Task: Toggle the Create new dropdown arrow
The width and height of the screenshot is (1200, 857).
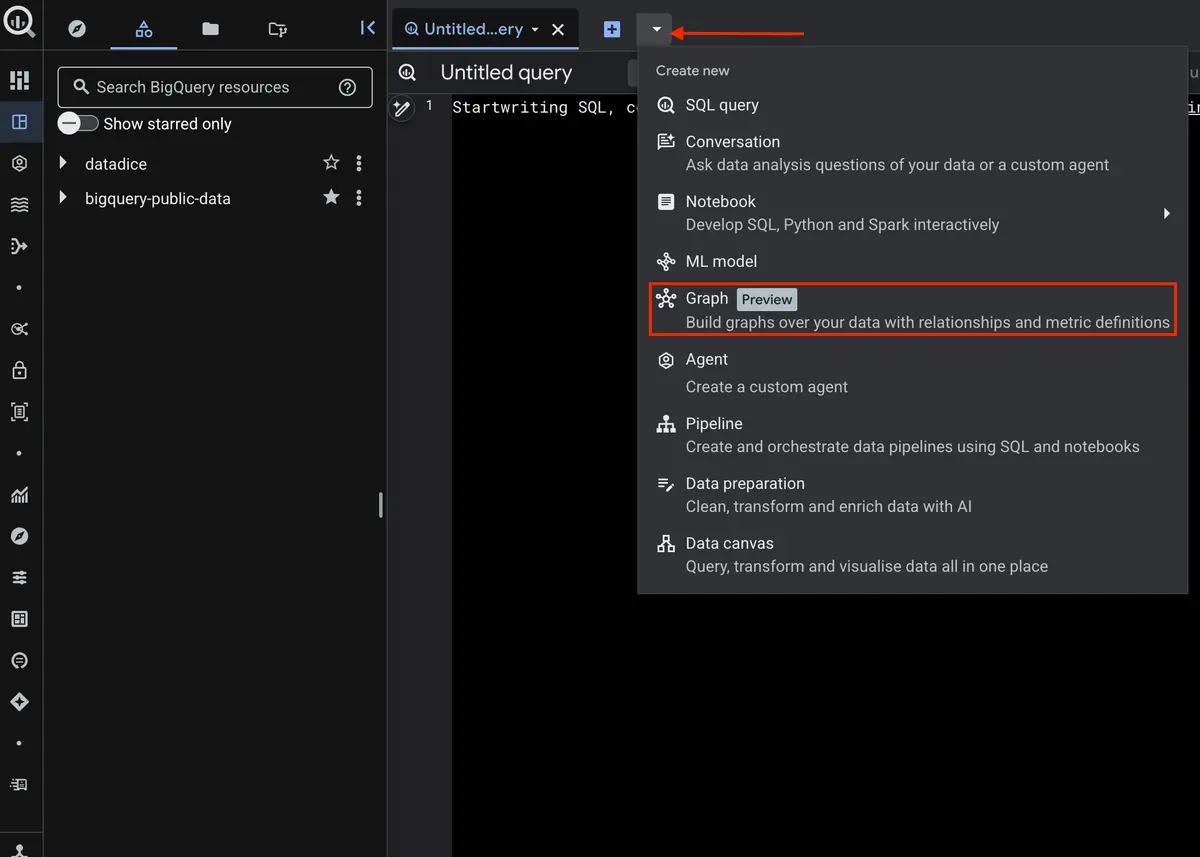Action: [656, 30]
